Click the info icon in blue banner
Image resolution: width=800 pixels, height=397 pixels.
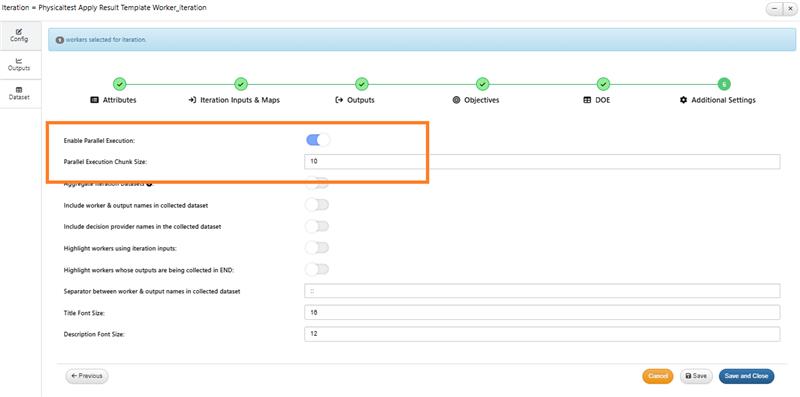[x=60, y=40]
